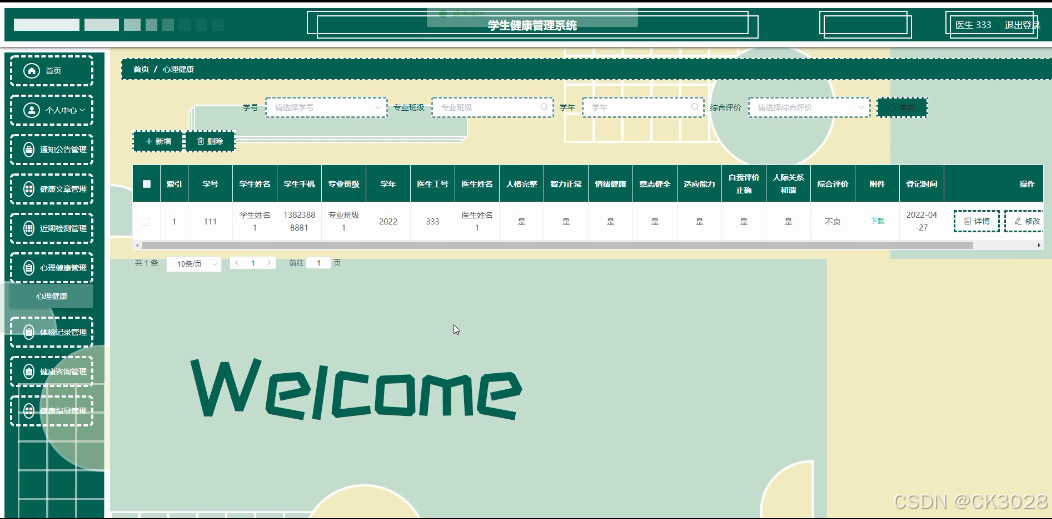The width and height of the screenshot is (1052, 519).
Task: Open the 10条/页 page size dropdown
Action: [x=194, y=264]
